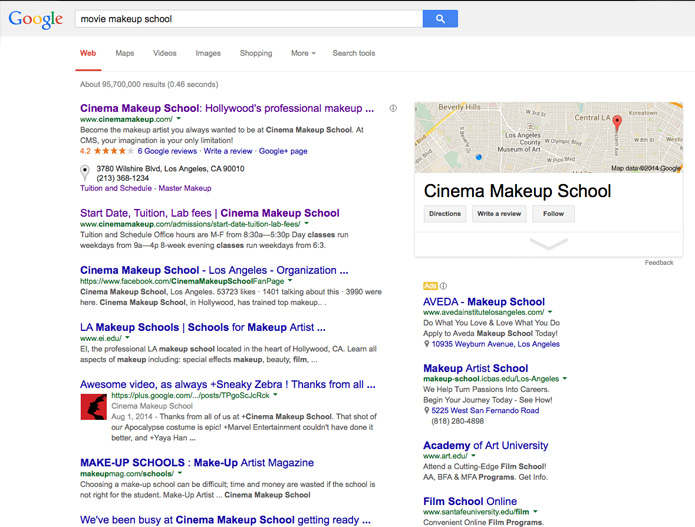
Task: Select the Web tab
Action: point(88,53)
